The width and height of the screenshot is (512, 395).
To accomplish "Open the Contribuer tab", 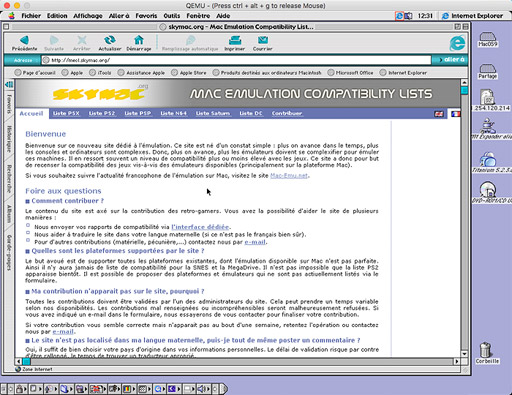I will pos(287,113).
